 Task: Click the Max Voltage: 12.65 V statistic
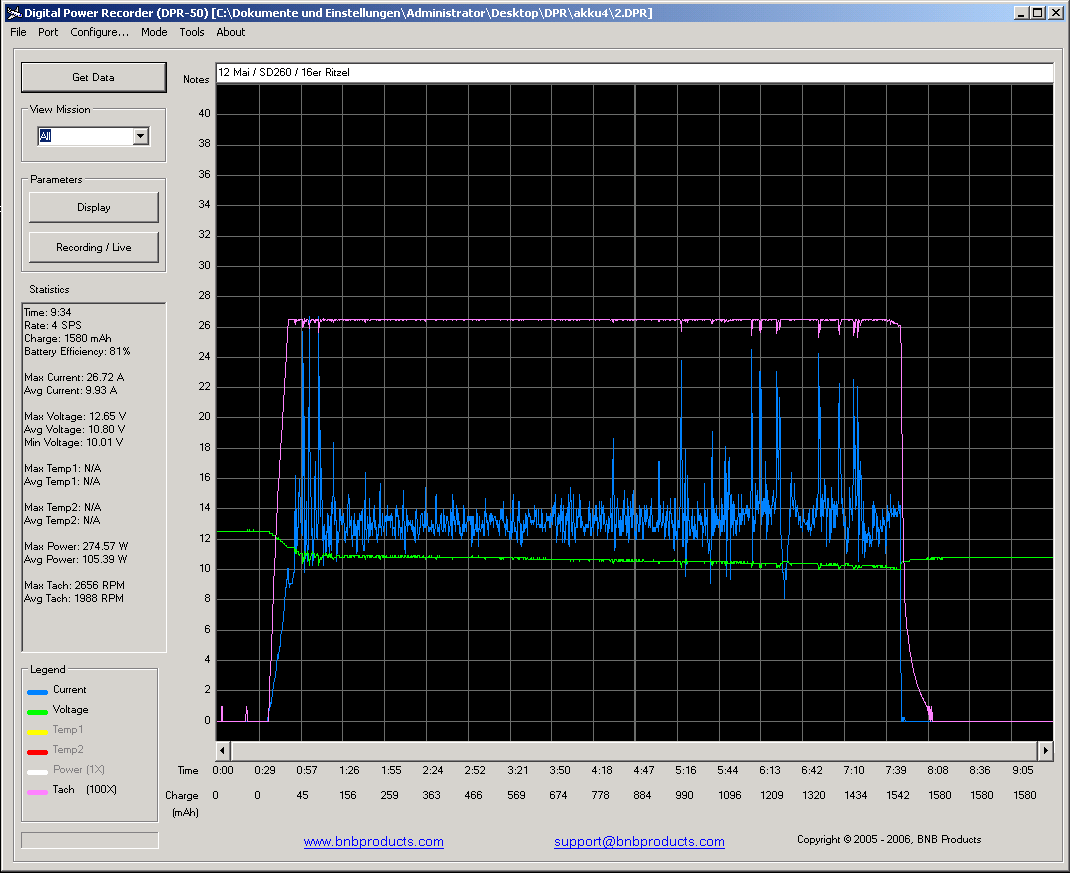click(x=75, y=416)
